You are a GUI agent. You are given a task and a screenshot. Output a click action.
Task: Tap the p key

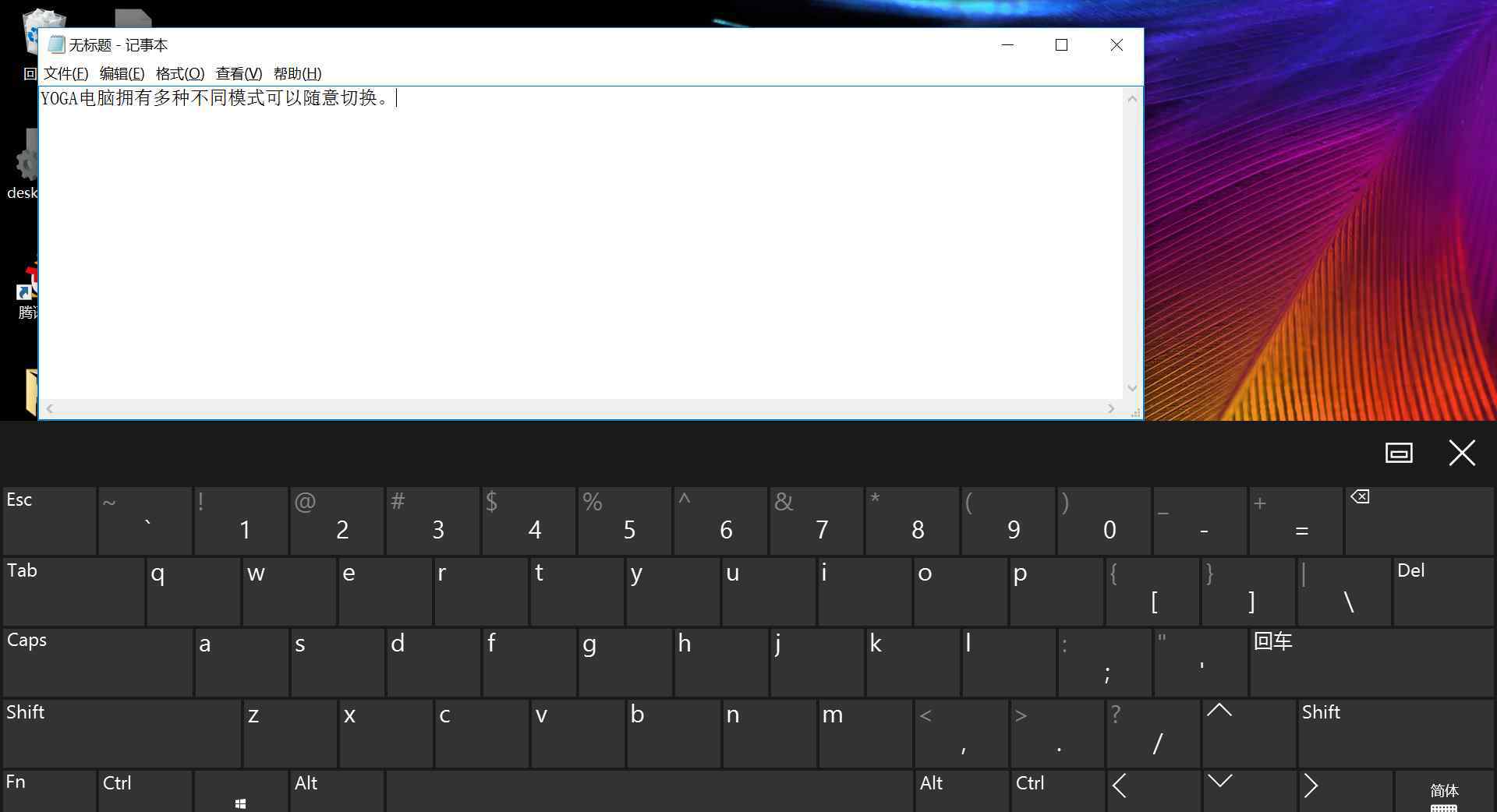[1056, 591]
